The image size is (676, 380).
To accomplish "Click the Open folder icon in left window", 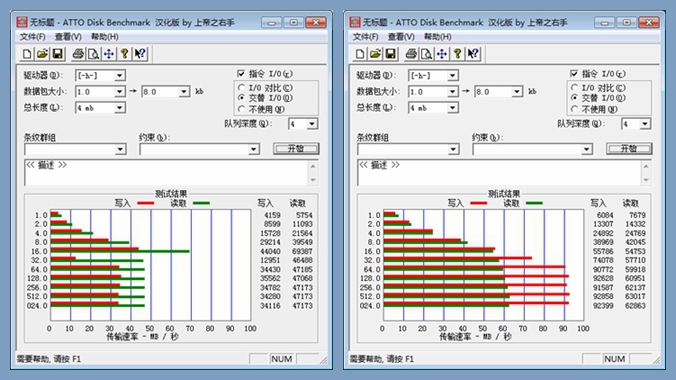I will tap(42, 54).
